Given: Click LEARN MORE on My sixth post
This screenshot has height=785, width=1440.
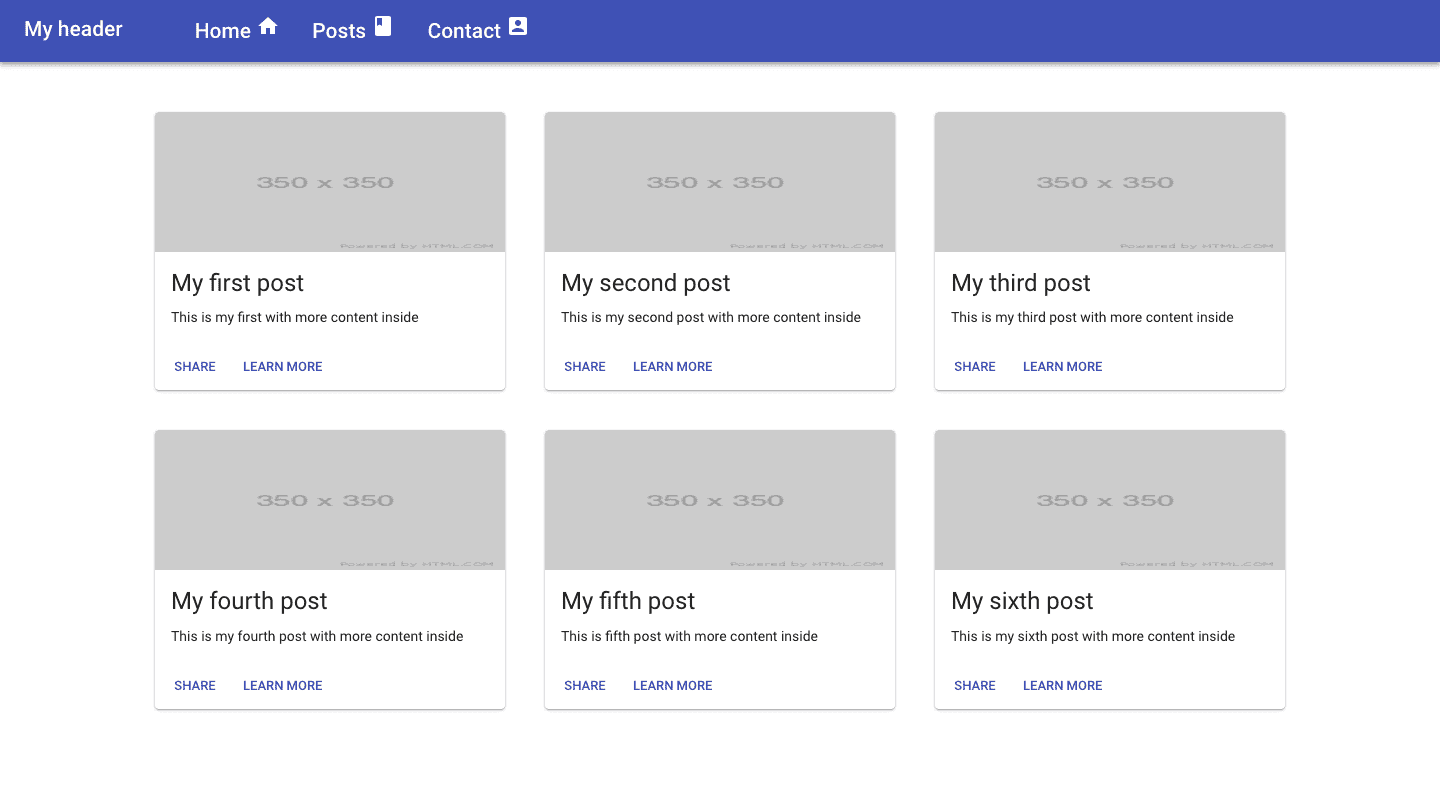Looking at the screenshot, I should click(x=1062, y=686).
